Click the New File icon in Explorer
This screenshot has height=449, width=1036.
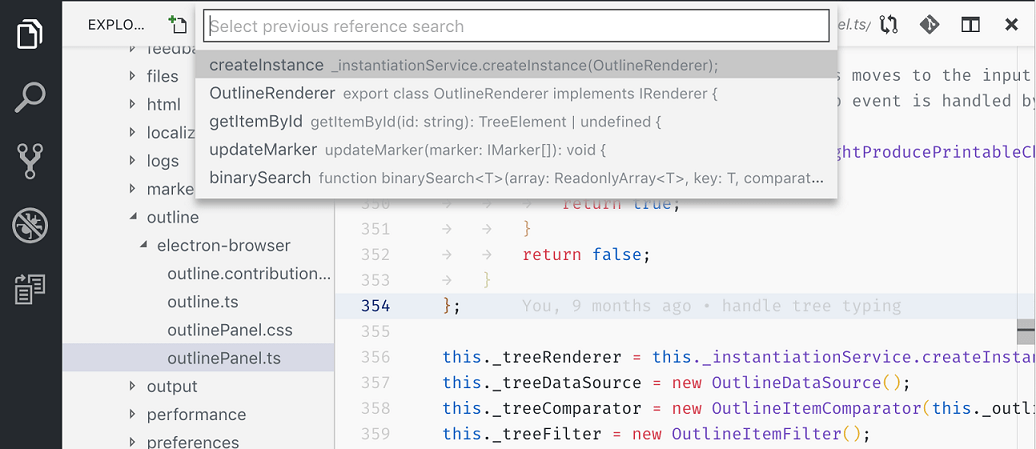(x=178, y=25)
